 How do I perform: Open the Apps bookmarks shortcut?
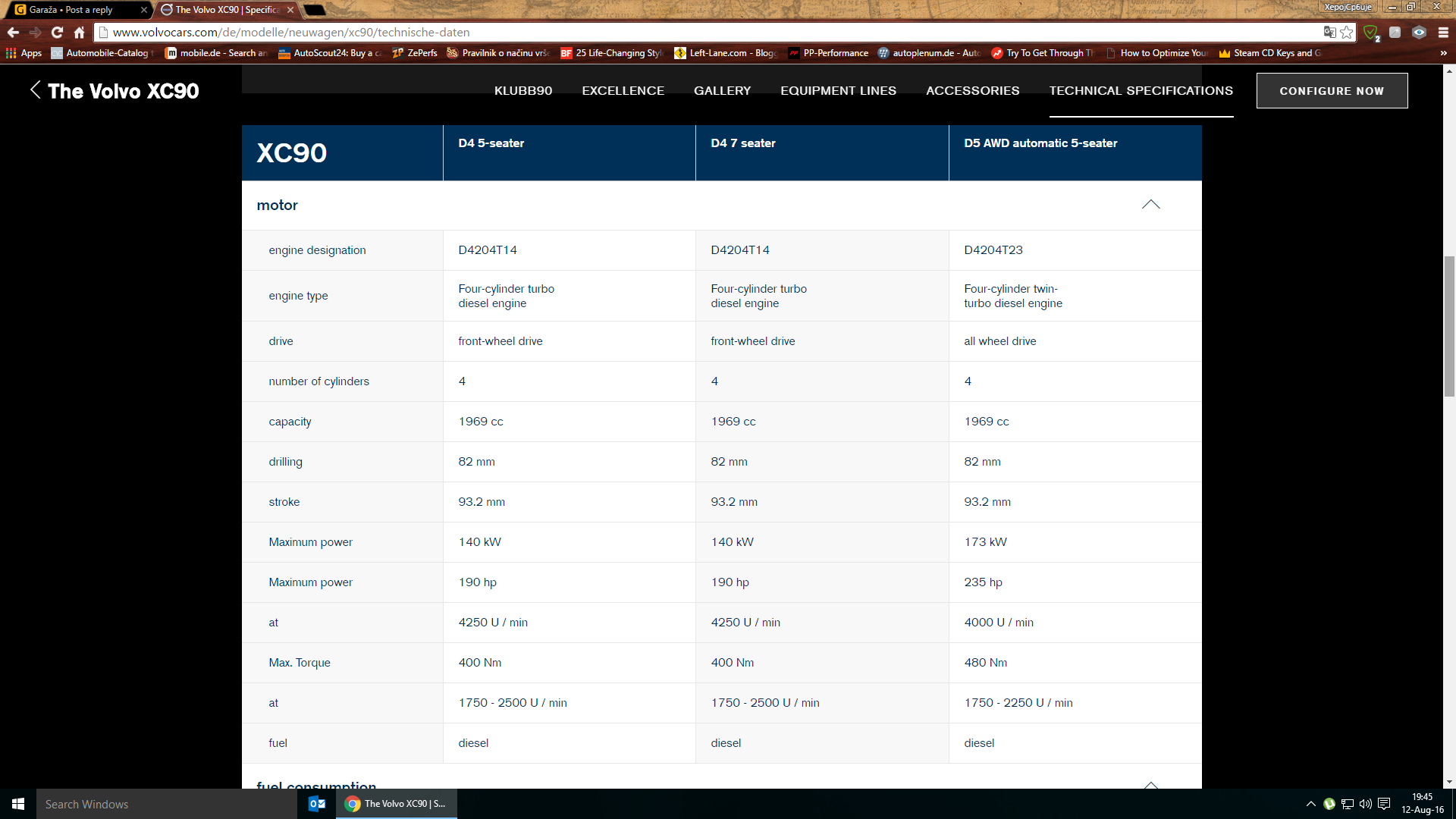24,53
